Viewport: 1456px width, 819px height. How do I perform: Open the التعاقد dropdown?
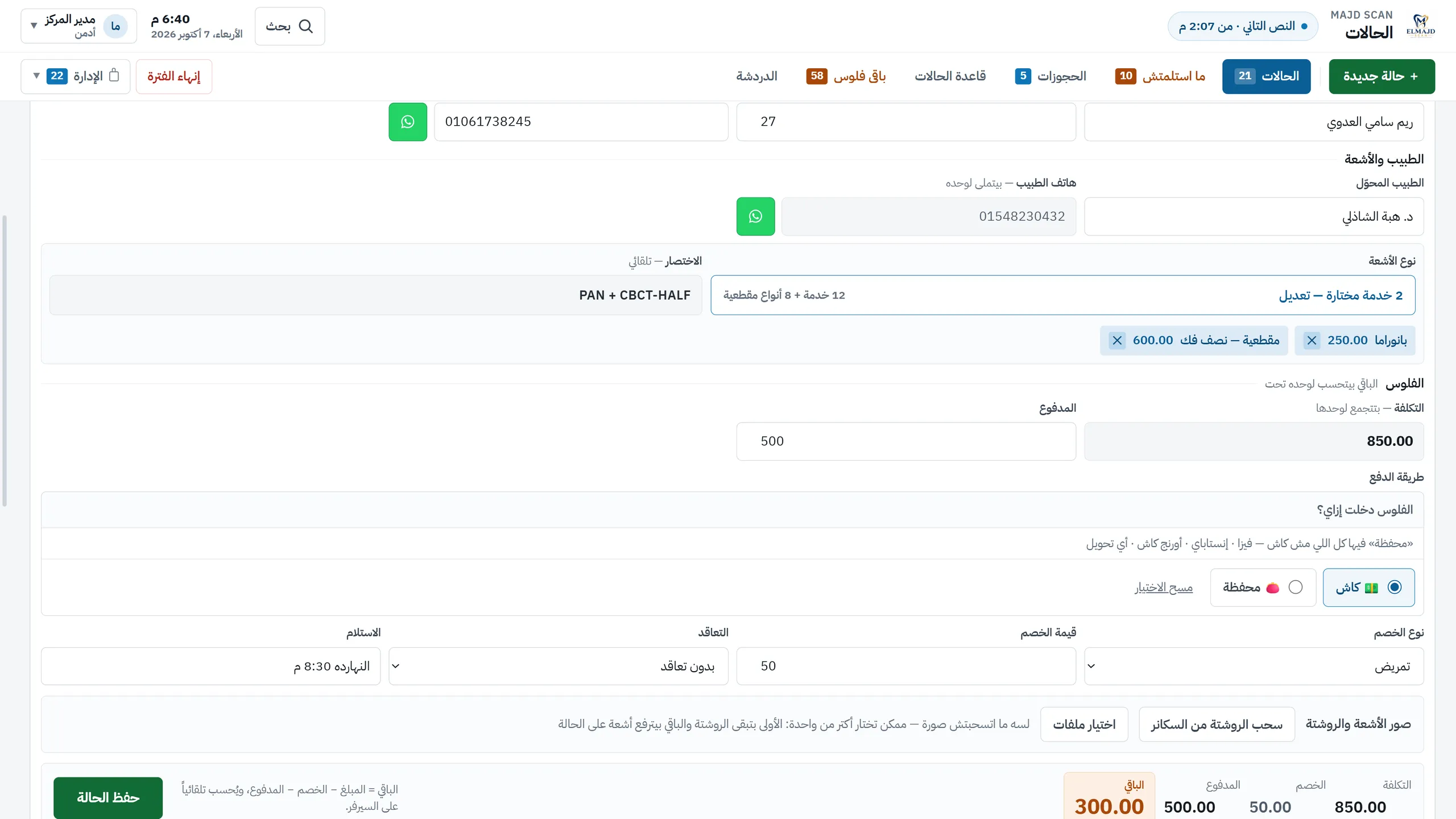558,666
